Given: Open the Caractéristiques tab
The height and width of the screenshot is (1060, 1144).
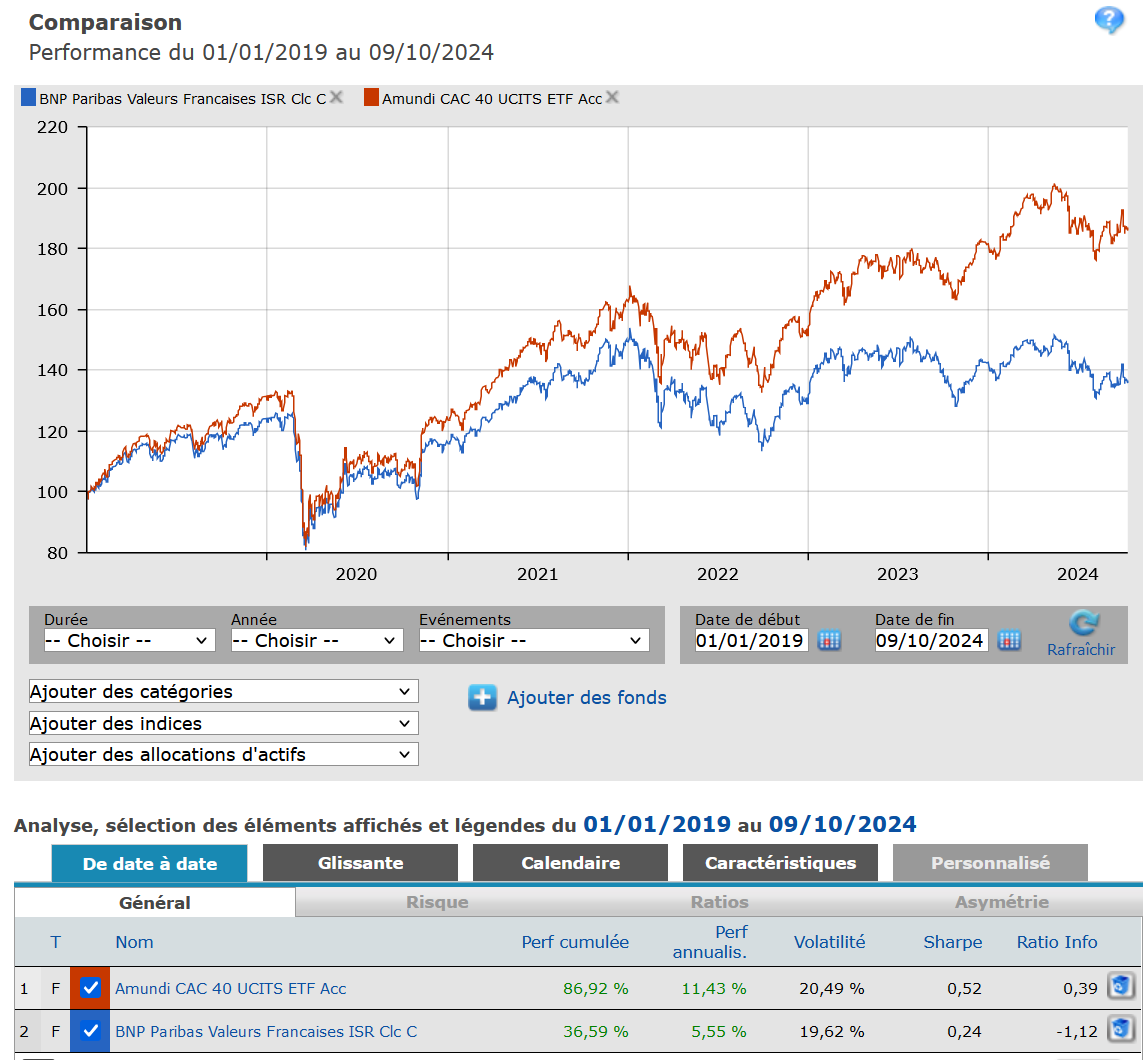Looking at the screenshot, I should click(x=781, y=863).
